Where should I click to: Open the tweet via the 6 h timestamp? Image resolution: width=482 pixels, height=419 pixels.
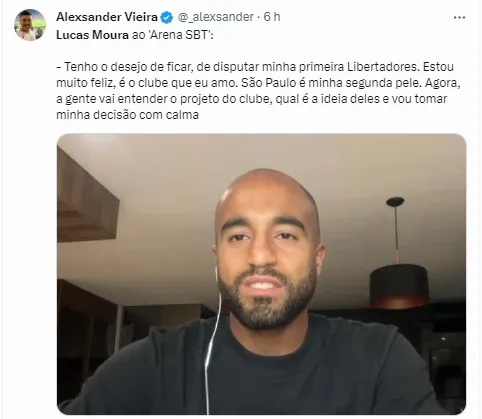tap(272, 17)
